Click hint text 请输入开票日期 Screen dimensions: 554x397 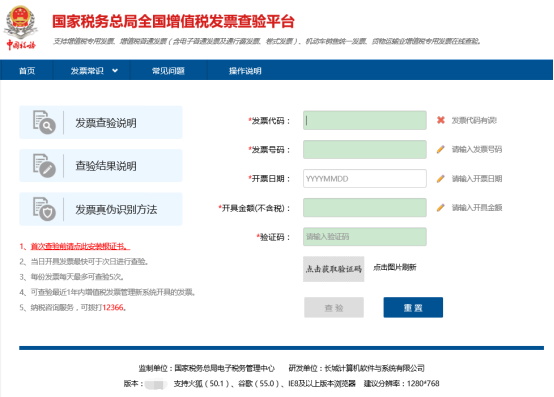477,178
